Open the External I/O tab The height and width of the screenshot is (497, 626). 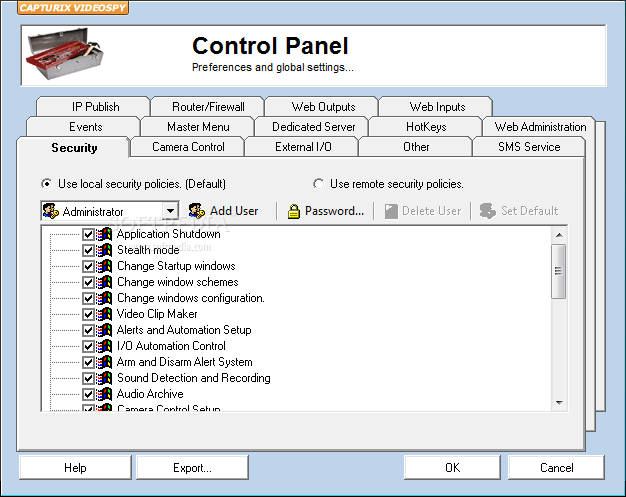pyautogui.click(x=303, y=147)
